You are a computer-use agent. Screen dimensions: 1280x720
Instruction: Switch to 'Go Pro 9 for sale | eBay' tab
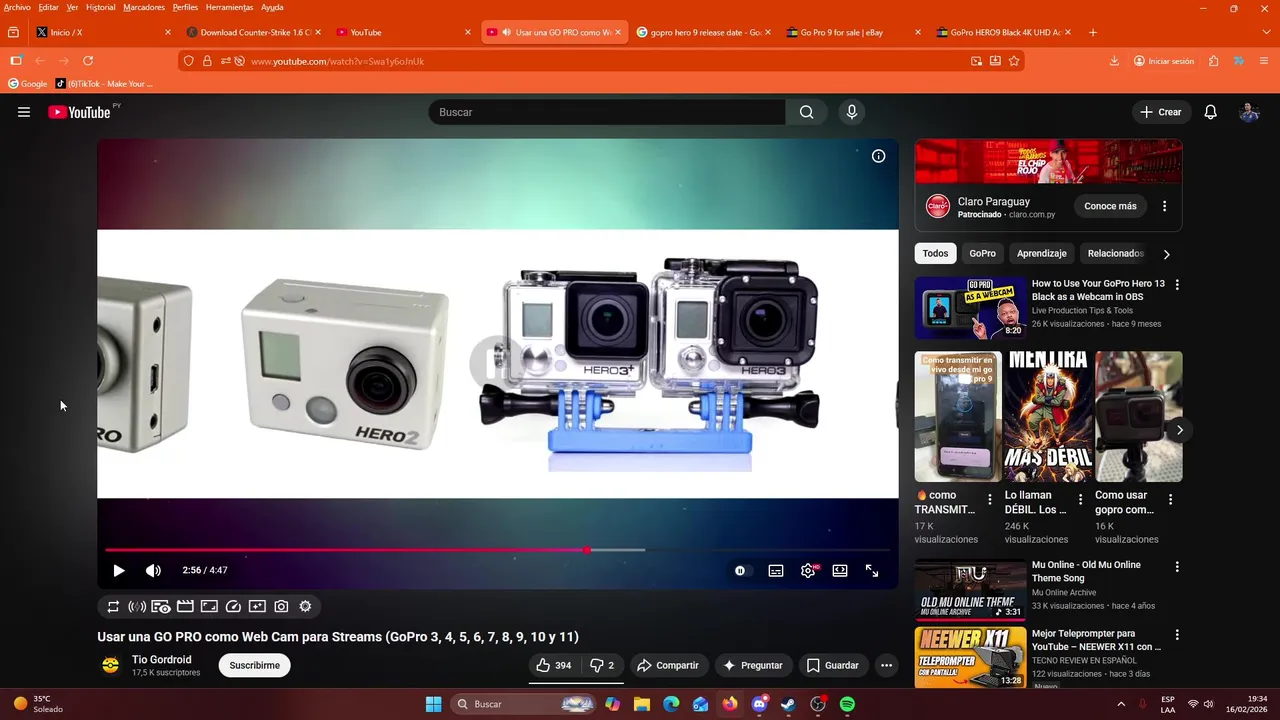(x=853, y=32)
